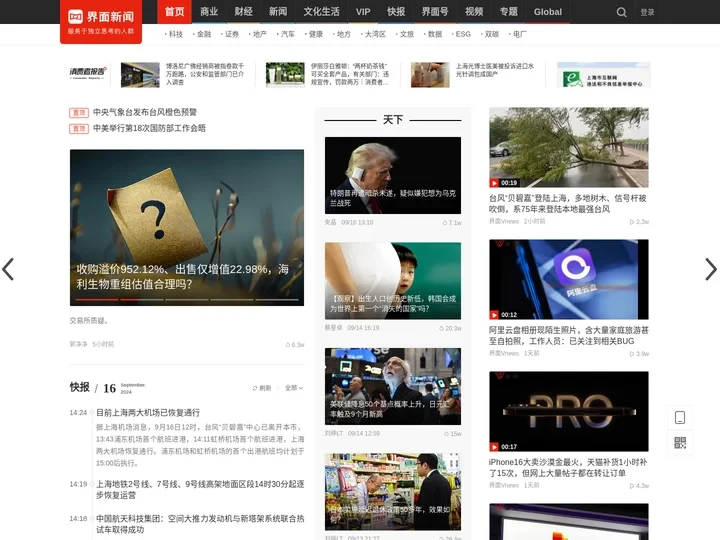Image resolution: width=720 pixels, height=540 pixels.
Task: Show the QR code icon
Action: pyautogui.click(x=680, y=443)
